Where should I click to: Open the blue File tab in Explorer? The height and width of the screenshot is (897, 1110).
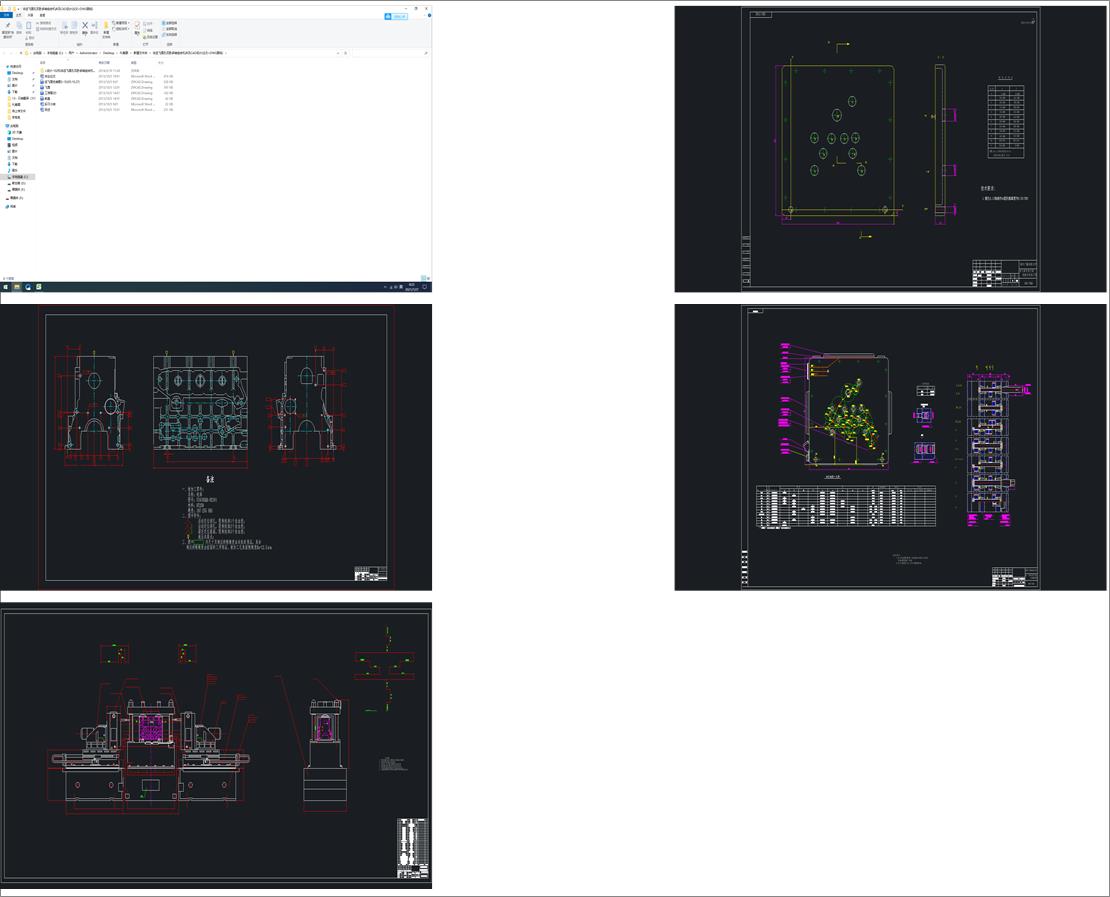click(x=6, y=15)
